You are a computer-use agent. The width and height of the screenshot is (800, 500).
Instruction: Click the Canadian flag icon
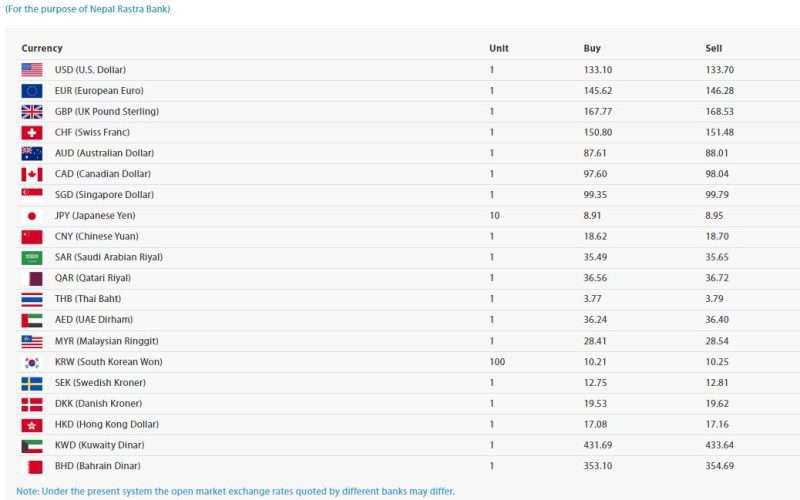click(32, 175)
